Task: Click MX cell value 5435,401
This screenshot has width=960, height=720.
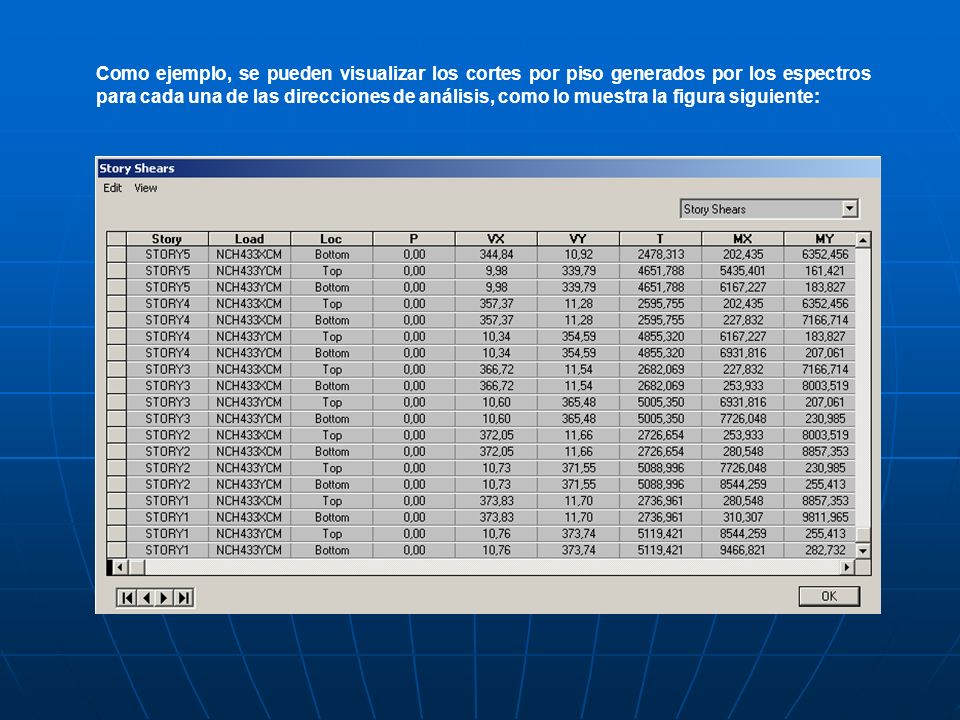Action: pos(743,271)
